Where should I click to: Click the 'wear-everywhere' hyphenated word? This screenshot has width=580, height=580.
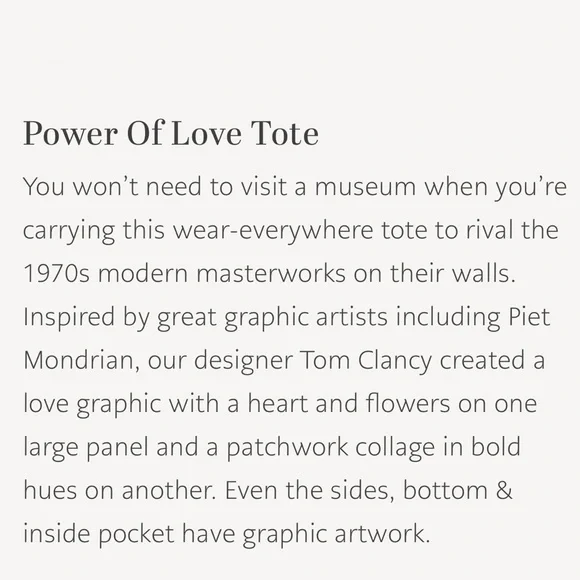pos(273,231)
